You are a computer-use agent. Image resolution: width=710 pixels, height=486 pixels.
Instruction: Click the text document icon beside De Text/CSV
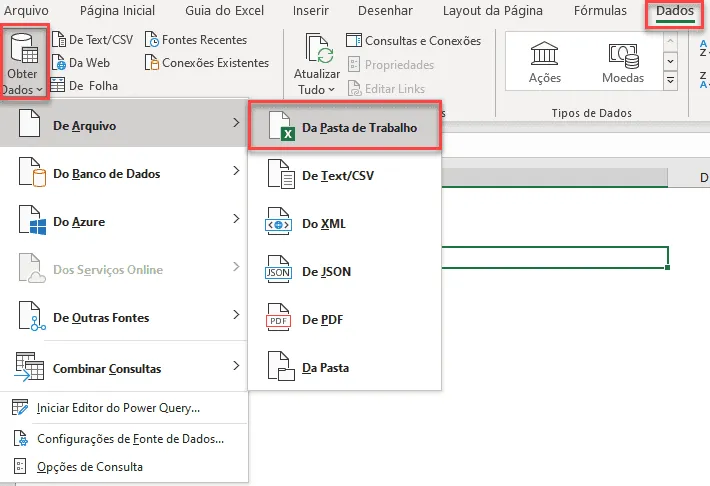281,174
